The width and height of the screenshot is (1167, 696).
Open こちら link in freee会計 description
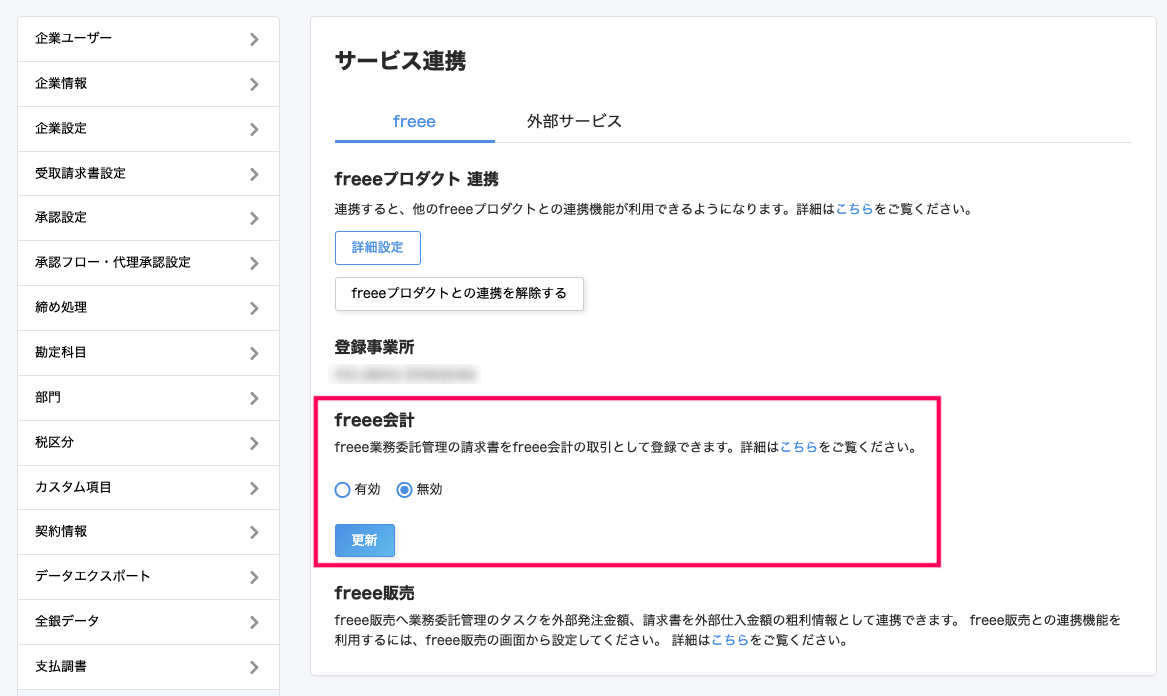pyautogui.click(x=799, y=447)
